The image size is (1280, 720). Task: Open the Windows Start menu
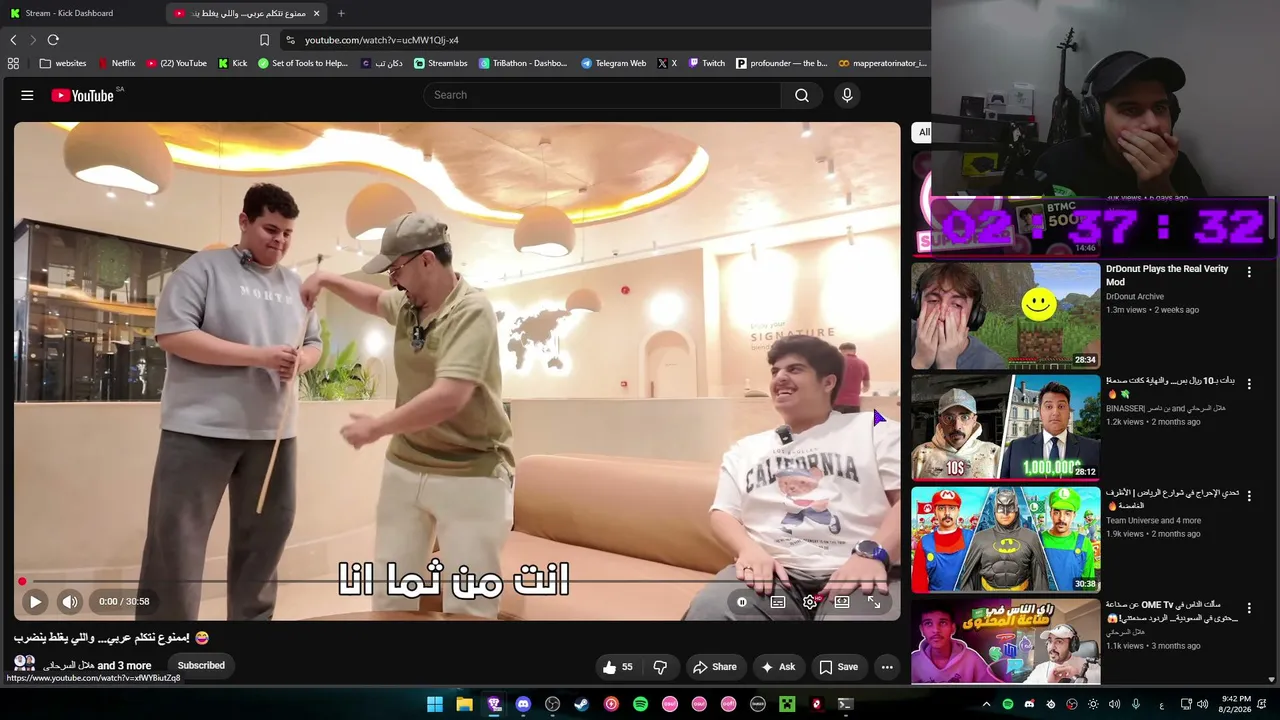pos(435,704)
